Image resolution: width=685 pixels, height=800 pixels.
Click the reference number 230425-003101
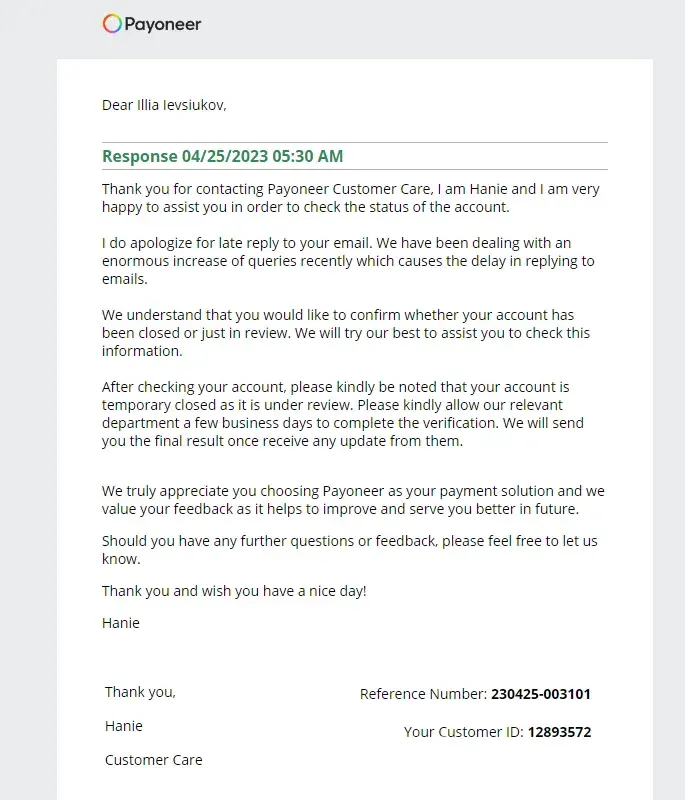point(541,694)
